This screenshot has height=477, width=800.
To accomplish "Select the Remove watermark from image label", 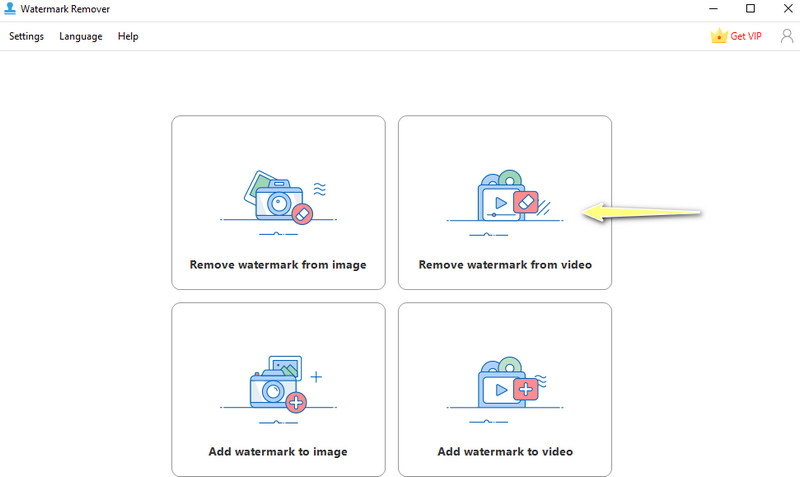I will pyautogui.click(x=278, y=265).
